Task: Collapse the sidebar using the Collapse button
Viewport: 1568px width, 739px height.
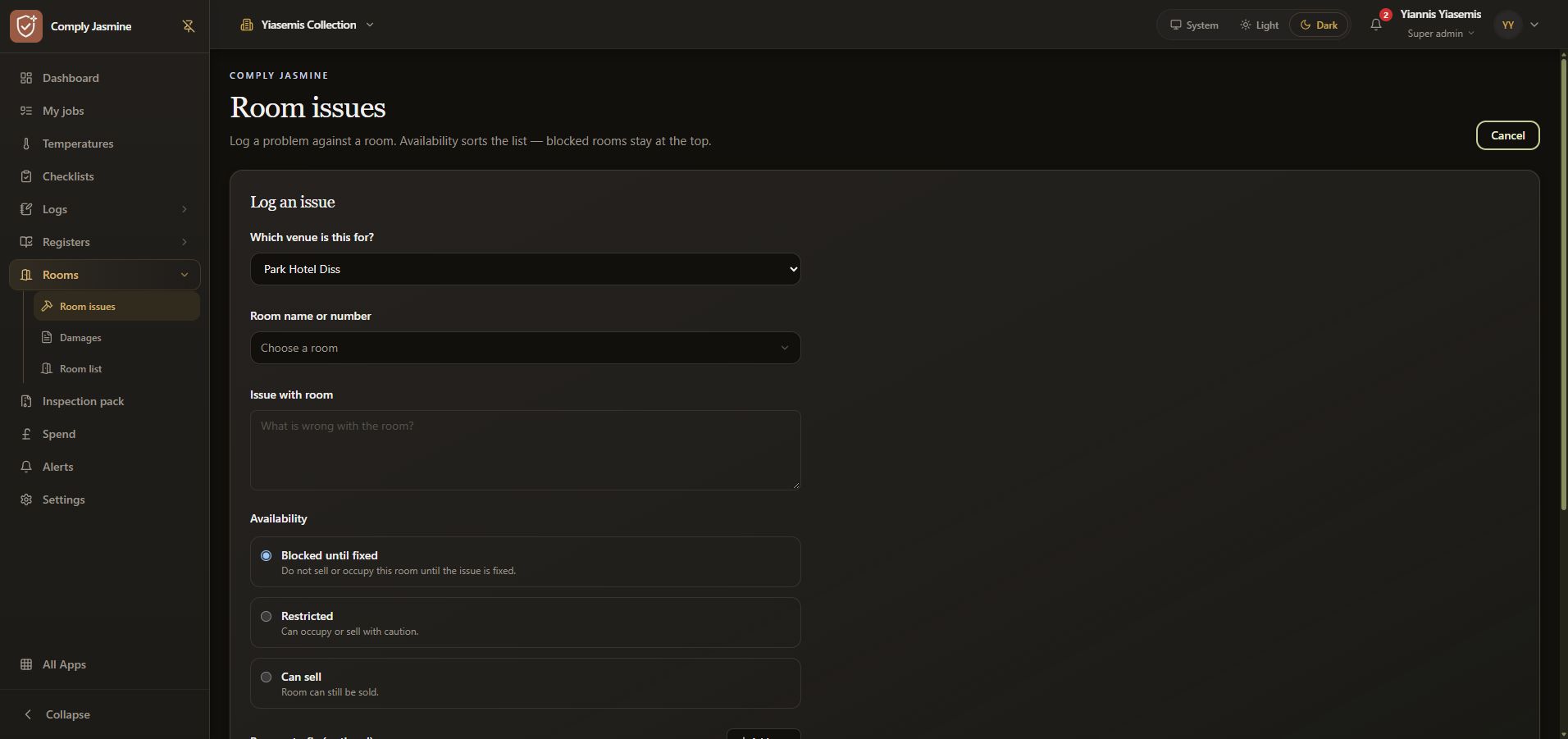Action: point(104,714)
